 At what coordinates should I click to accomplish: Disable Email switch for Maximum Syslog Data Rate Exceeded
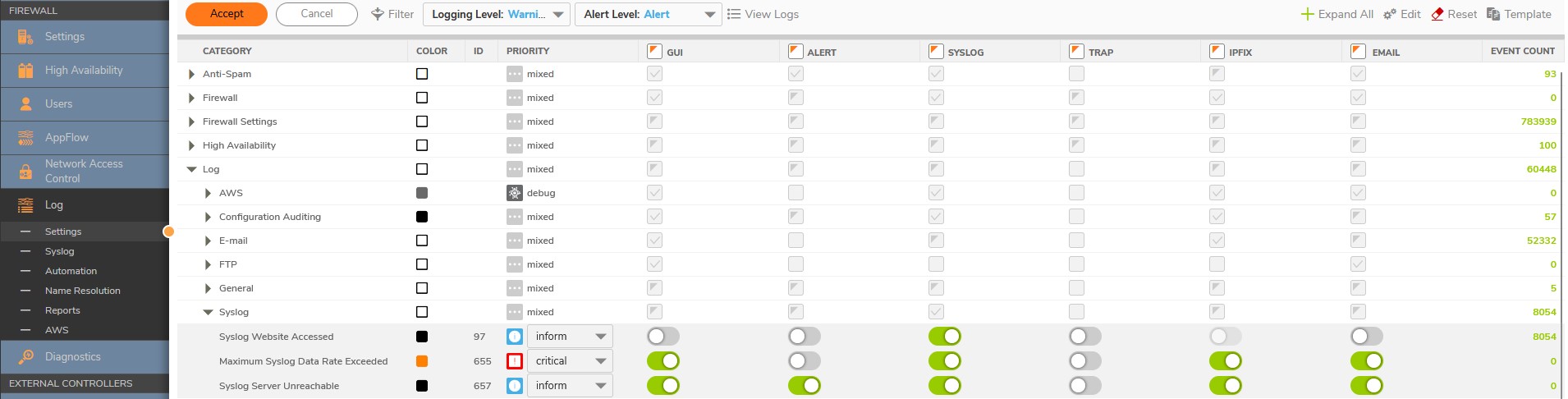click(x=1367, y=361)
